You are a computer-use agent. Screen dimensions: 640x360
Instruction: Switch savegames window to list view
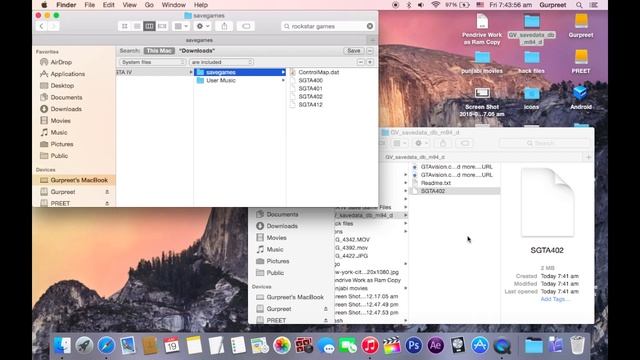click(x=137, y=26)
